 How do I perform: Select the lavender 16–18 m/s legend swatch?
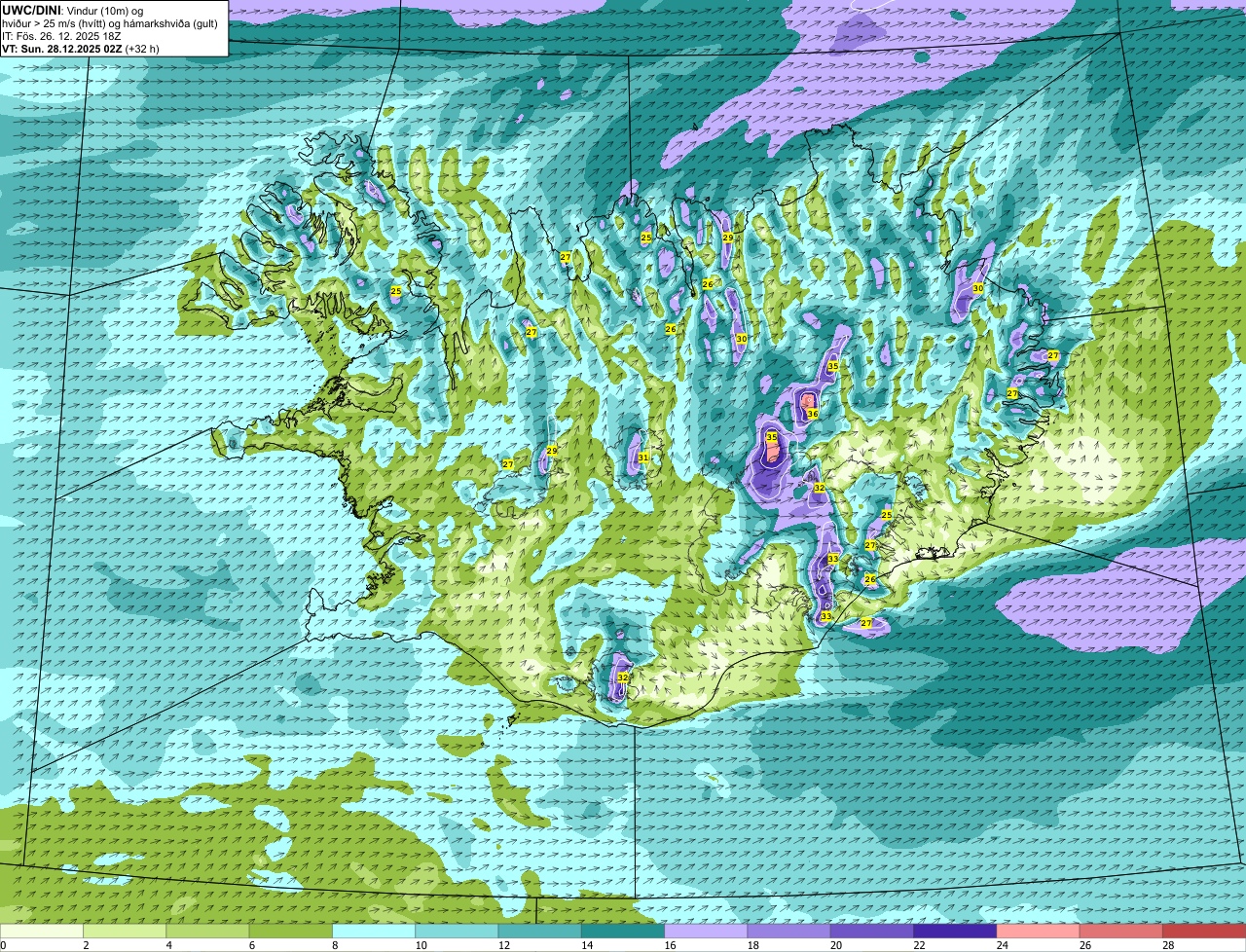point(706,931)
